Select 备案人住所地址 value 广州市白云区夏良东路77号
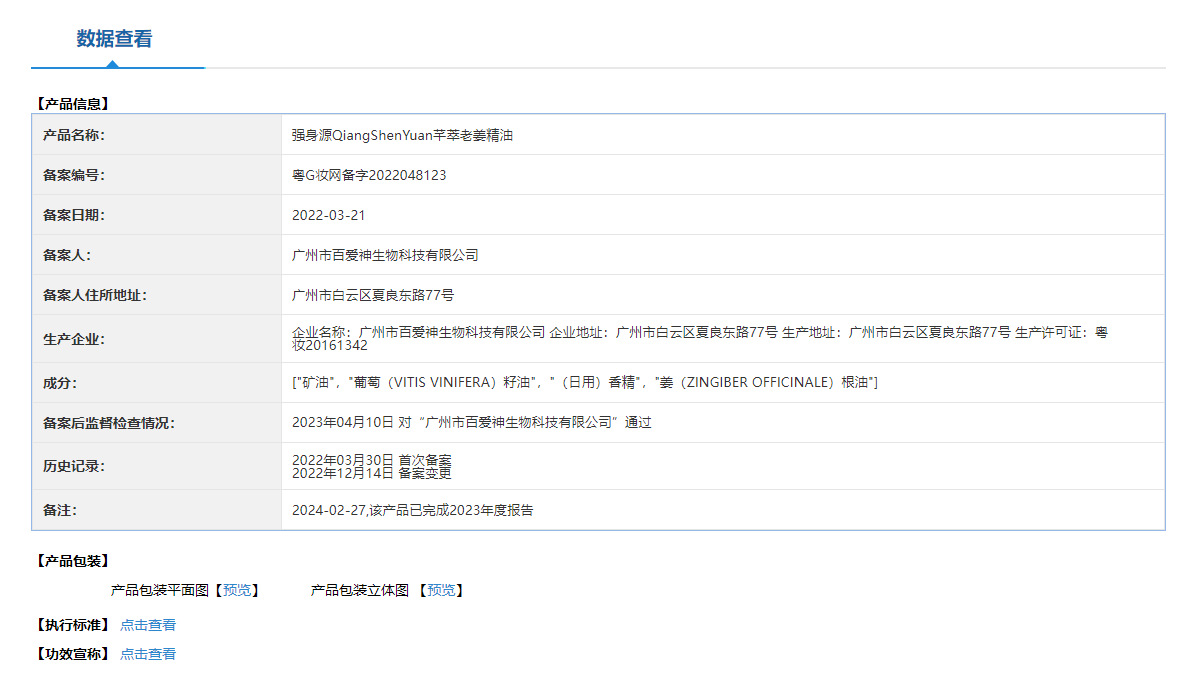 [x=373, y=295]
